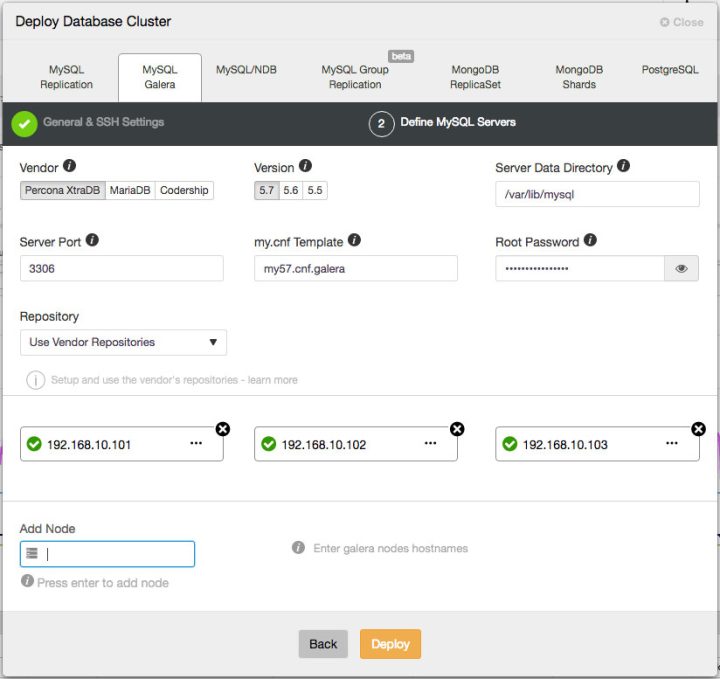Click the info icon beside Version label
This screenshot has height=679, width=720.
pos(305,166)
